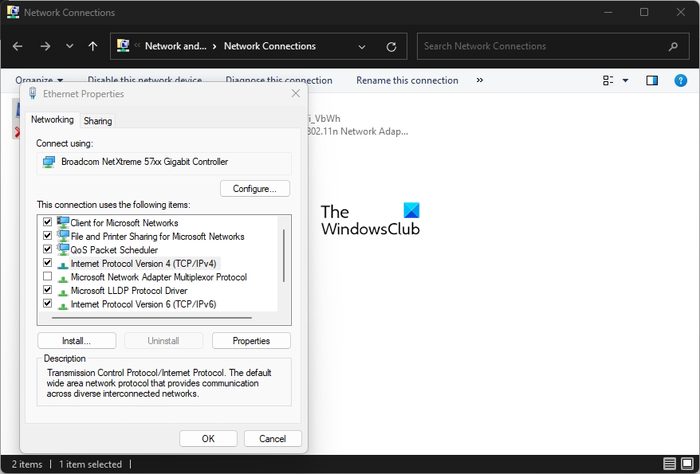
Task: Select Microsoft Network Adapter Multiplexor Protocol
Action: tap(158, 277)
